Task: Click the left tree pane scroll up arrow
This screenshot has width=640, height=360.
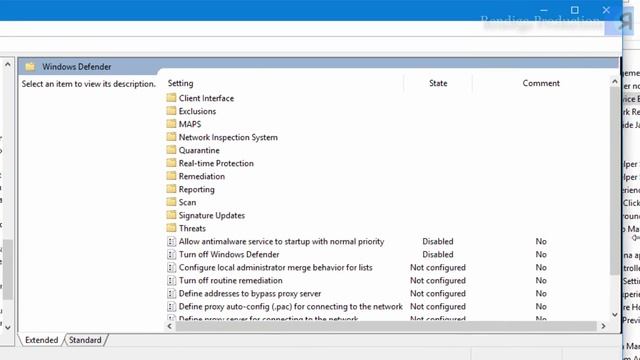Action: point(7,64)
